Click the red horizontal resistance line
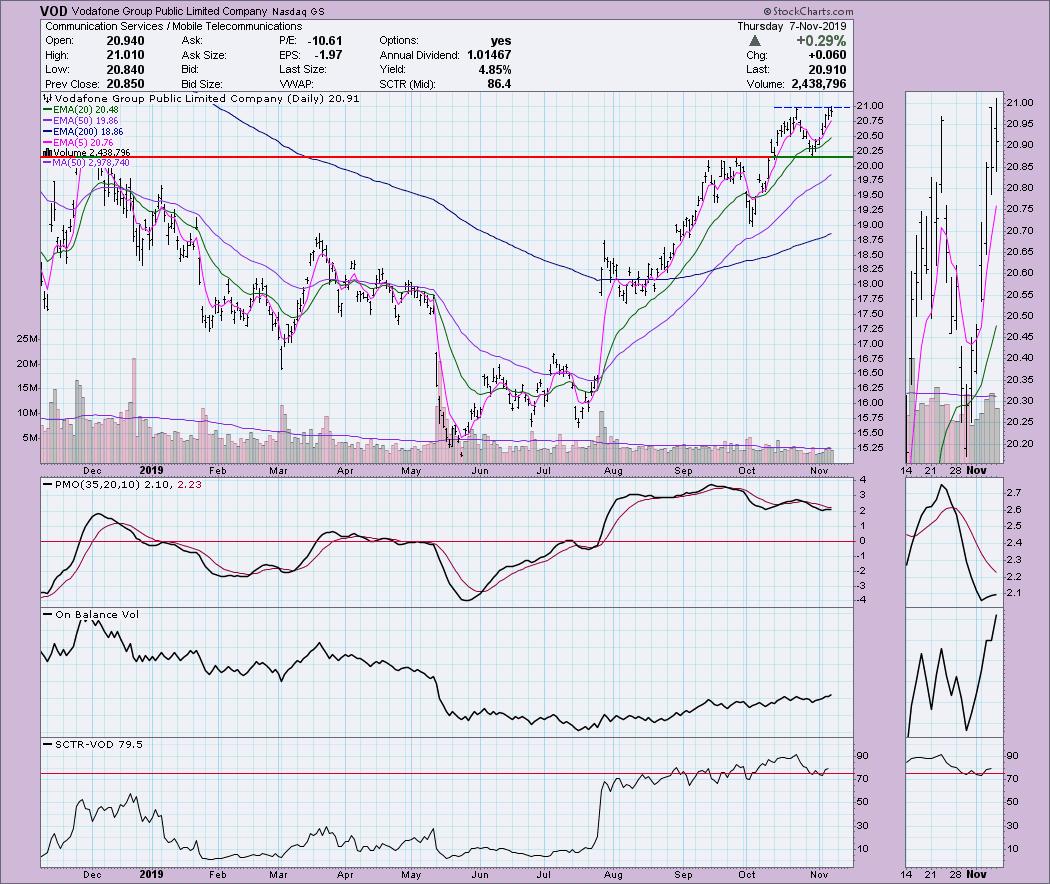The width and height of the screenshot is (1050, 884). click(x=400, y=157)
